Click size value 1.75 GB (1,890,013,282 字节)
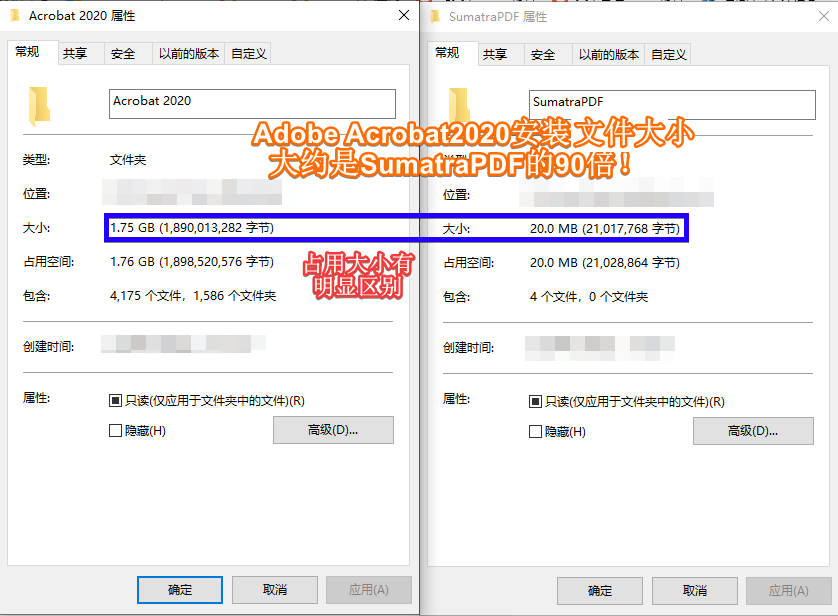 pyautogui.click(x=192, y=228)
